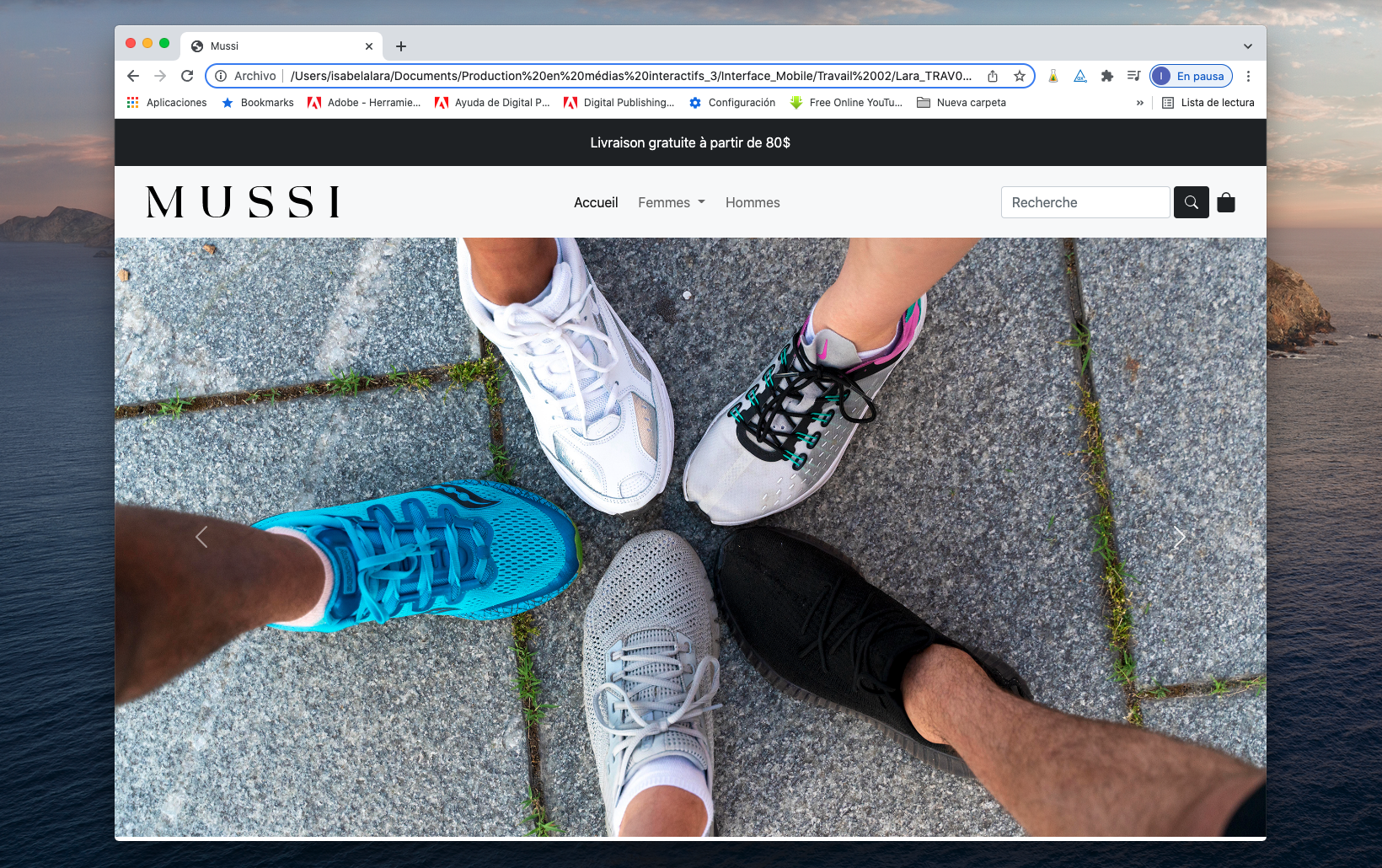Click the search magnifier button
Screen dimensions: 1382x868
pos(1191,202)
